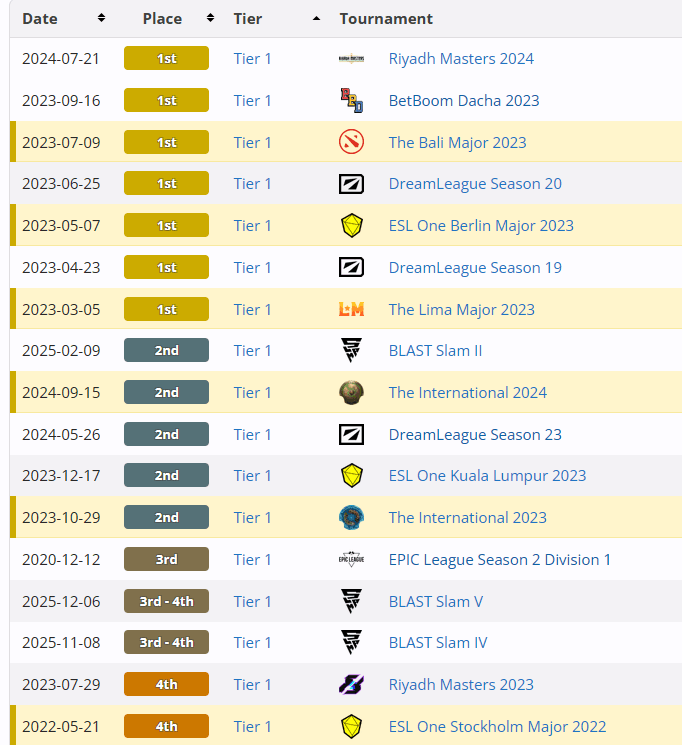
Task: Click the DreamLeague Season 20 logo icon
Action: coord(351,184)
